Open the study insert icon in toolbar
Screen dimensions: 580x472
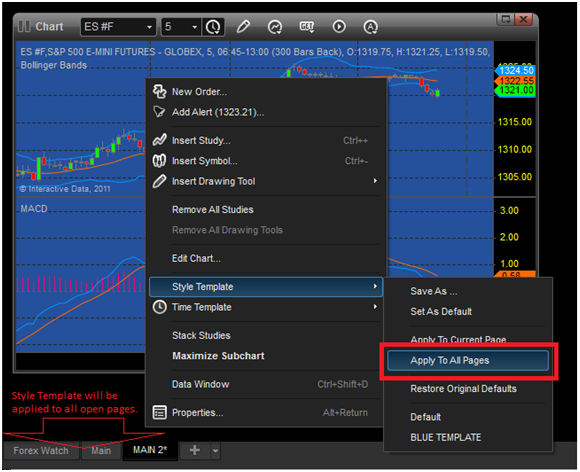click(275, 27)
